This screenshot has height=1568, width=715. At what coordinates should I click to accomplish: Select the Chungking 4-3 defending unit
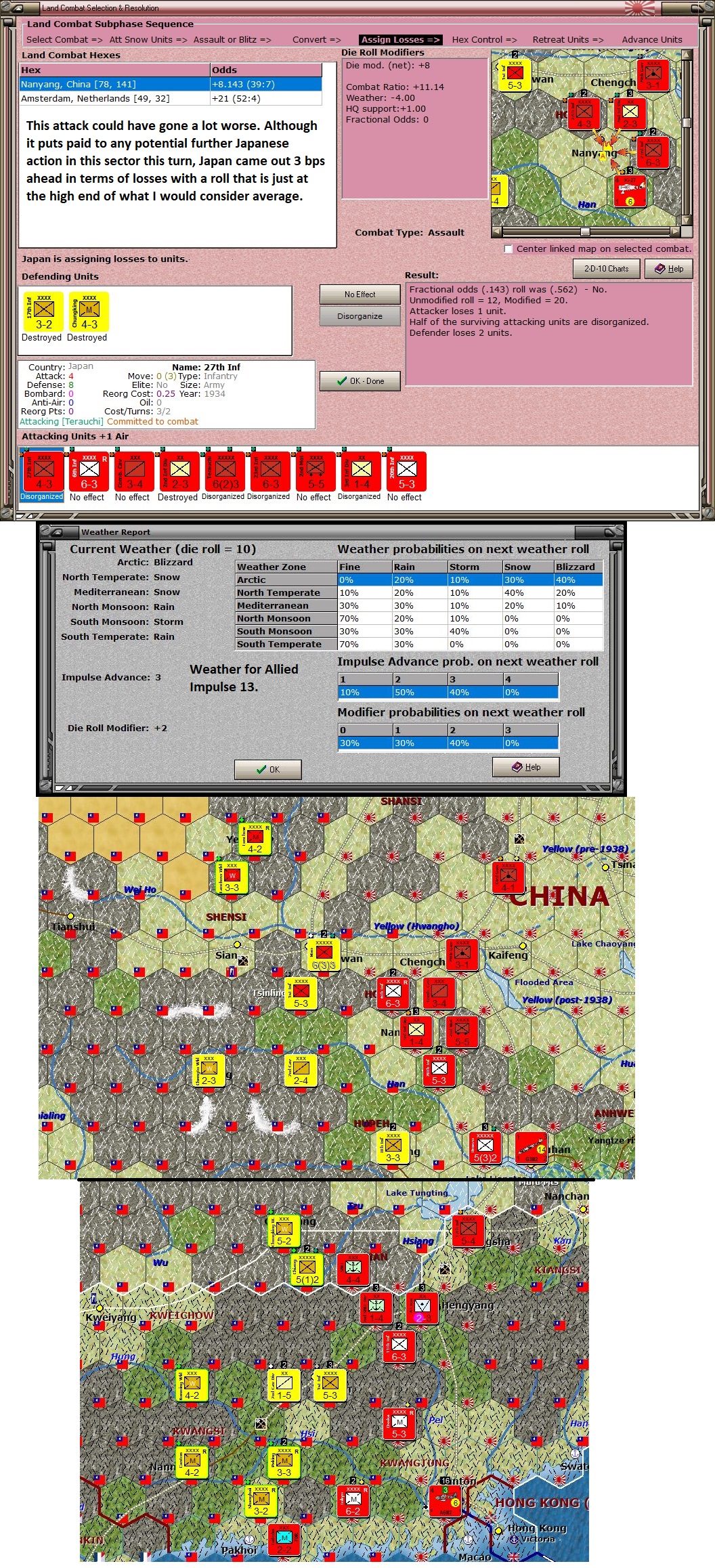click(89, 311)
